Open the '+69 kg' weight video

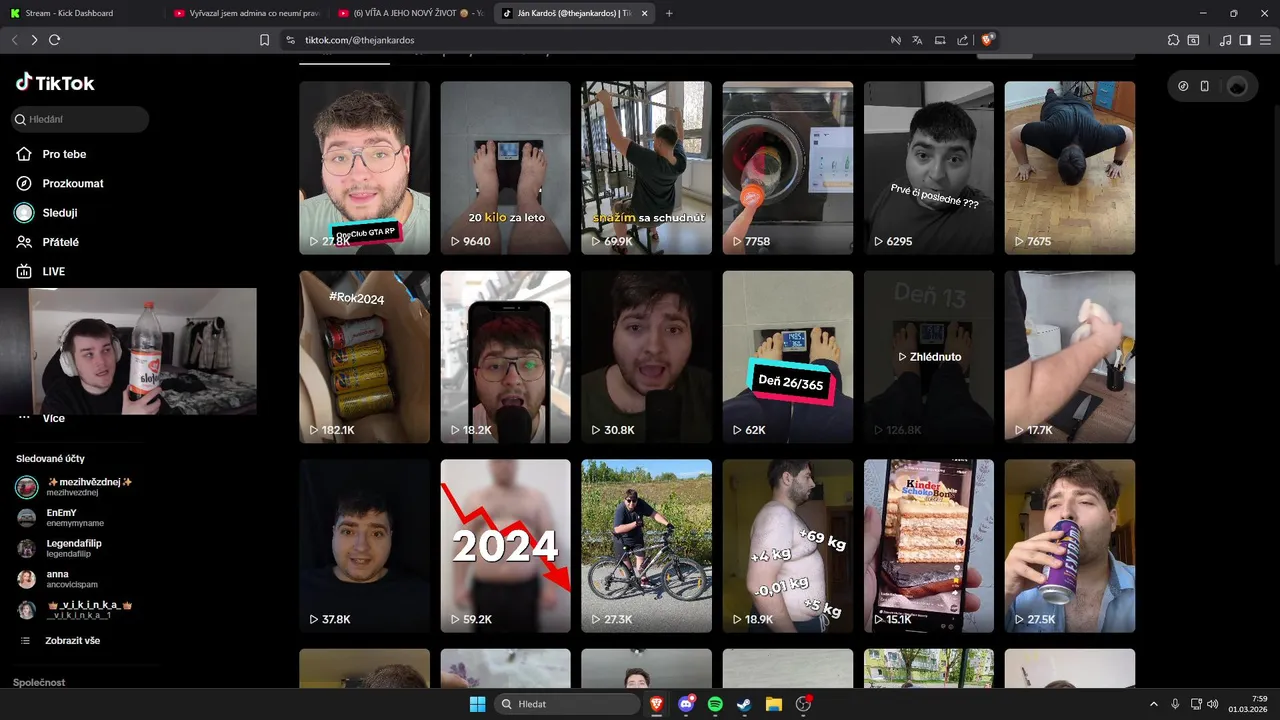tap(788, 546)
